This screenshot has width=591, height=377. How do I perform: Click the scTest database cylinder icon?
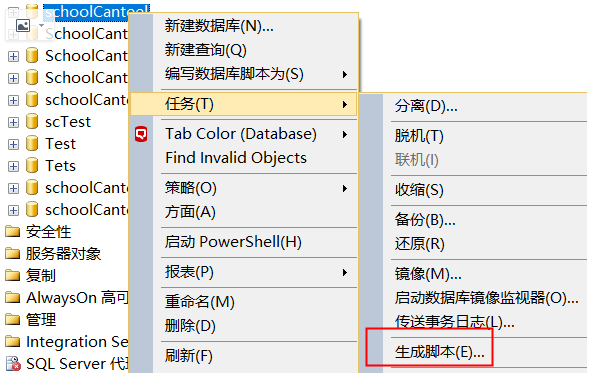pyautogui.click(x=32, y=122)
